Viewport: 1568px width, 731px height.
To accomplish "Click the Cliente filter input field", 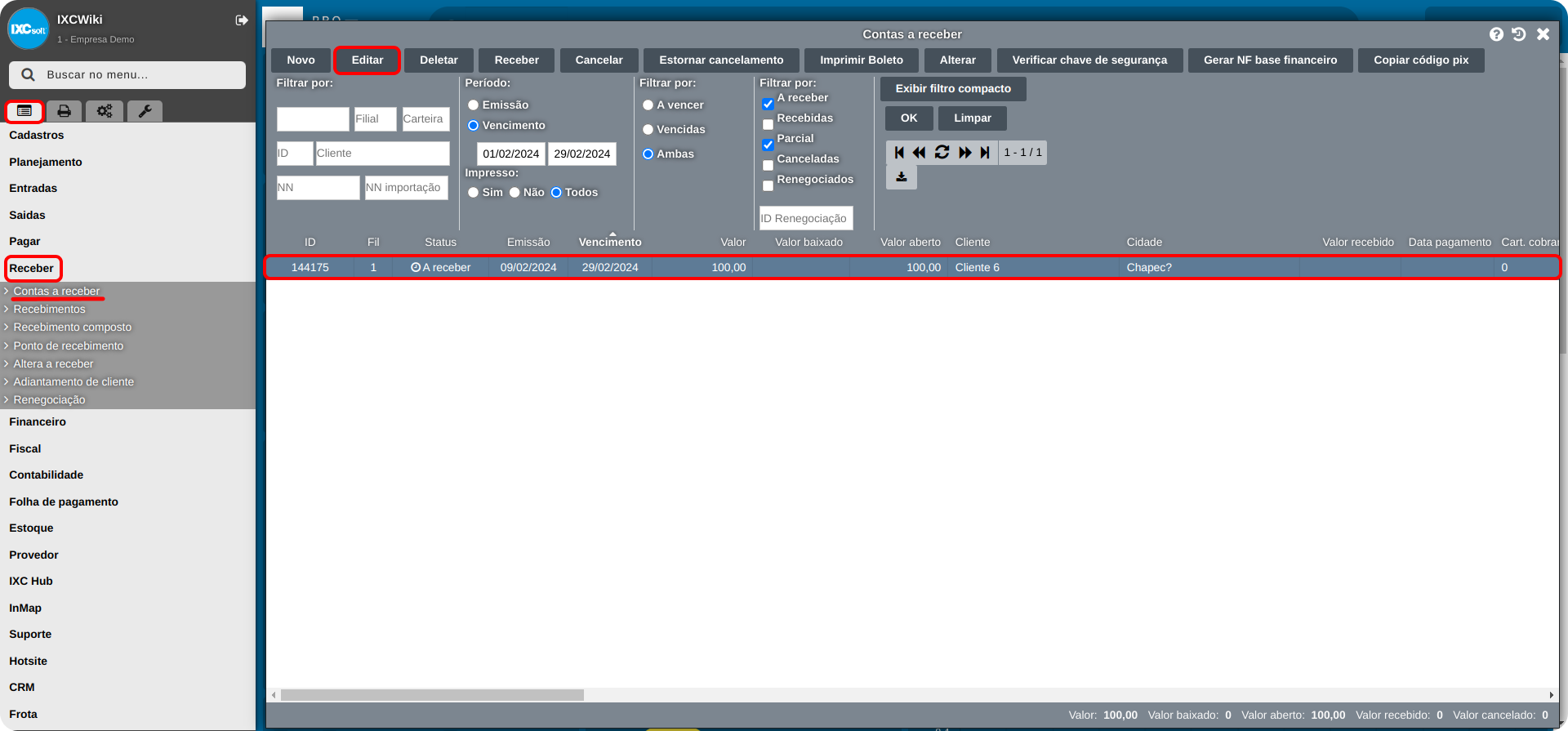I will (382, 154).
